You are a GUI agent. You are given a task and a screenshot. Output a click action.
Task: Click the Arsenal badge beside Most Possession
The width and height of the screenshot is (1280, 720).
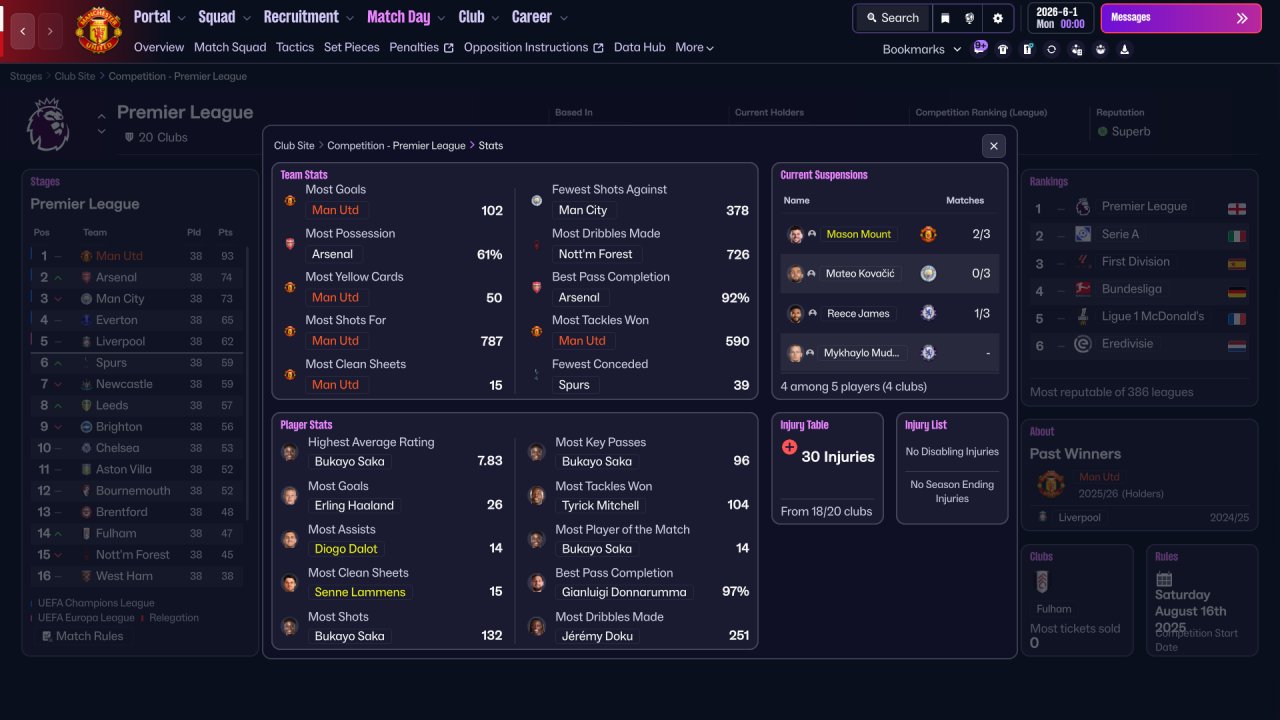(290, 244)
